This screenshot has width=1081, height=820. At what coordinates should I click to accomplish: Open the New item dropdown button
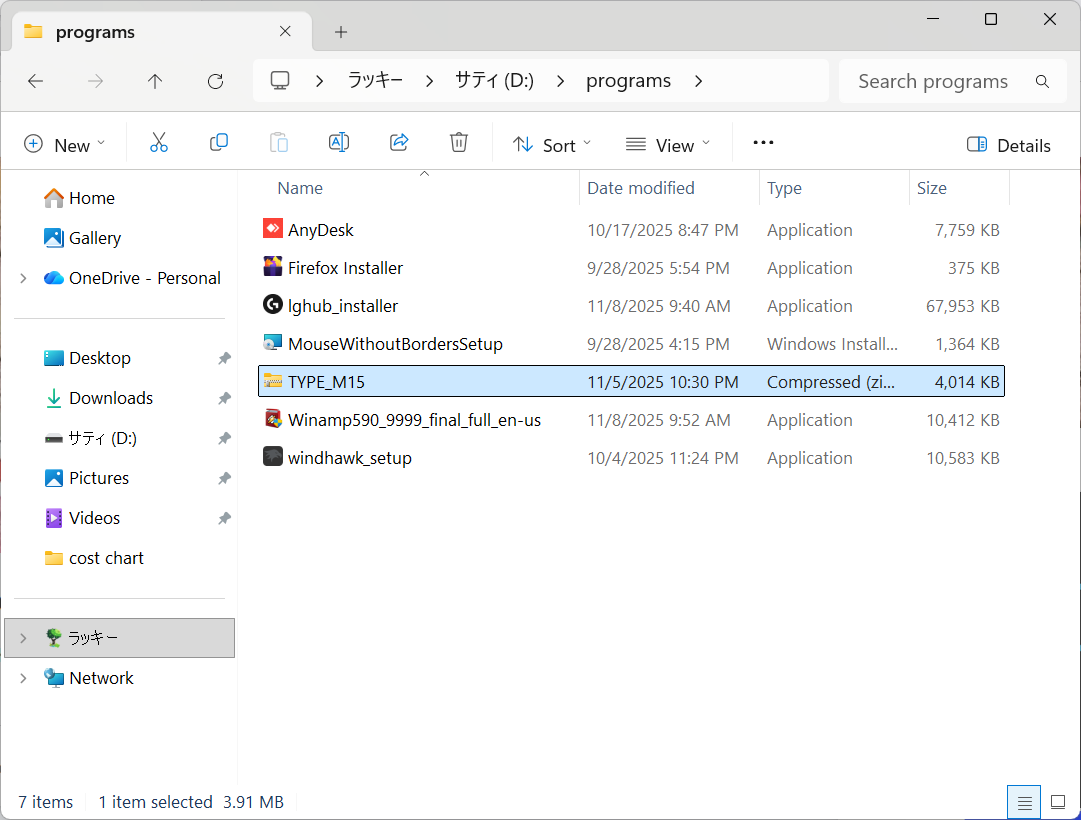click(x=65, y=145)
